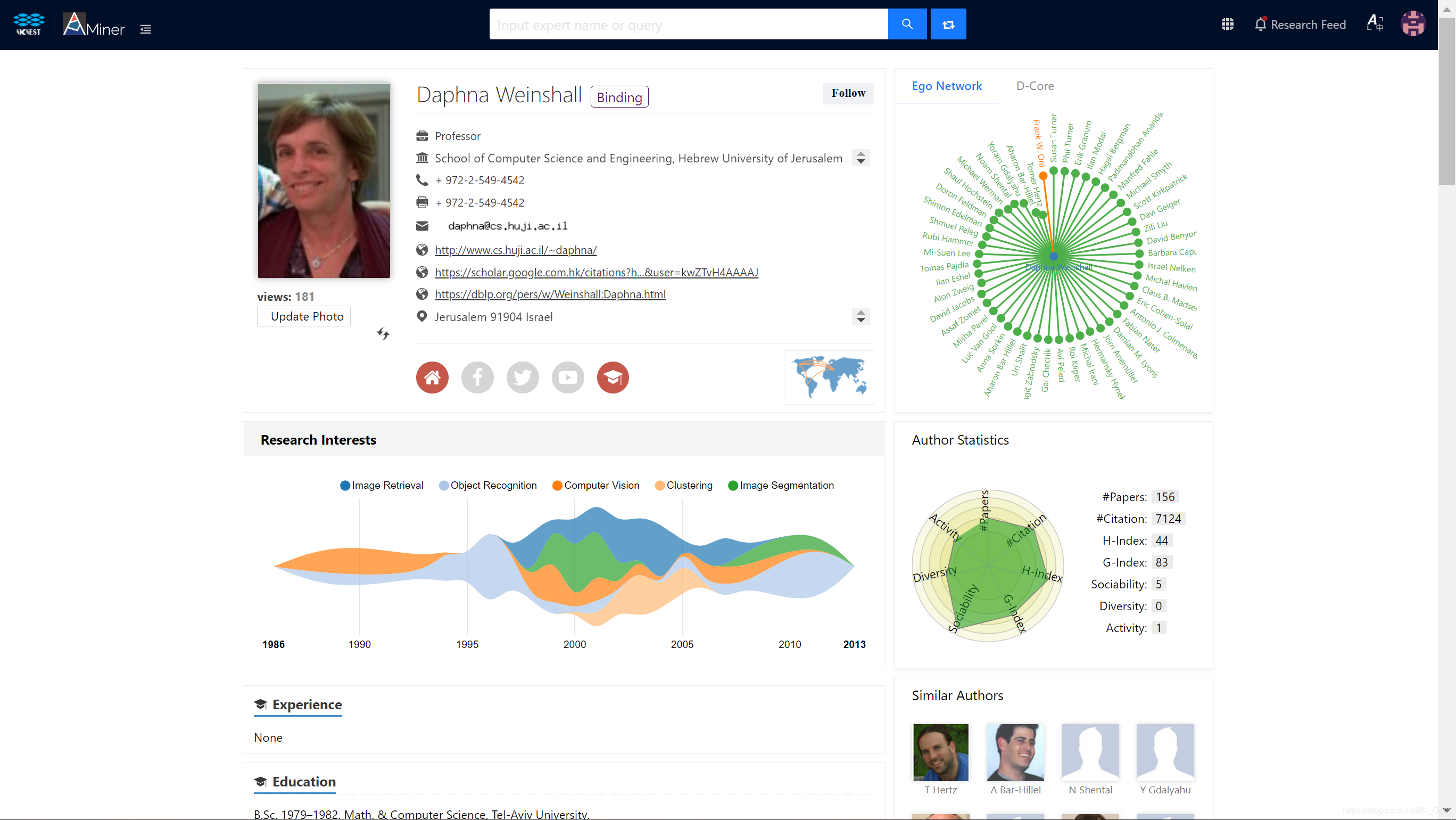Viewport: 1456px width, 820px height.
Task: Type in the expert name search field
Action: [x=688, y=25]
